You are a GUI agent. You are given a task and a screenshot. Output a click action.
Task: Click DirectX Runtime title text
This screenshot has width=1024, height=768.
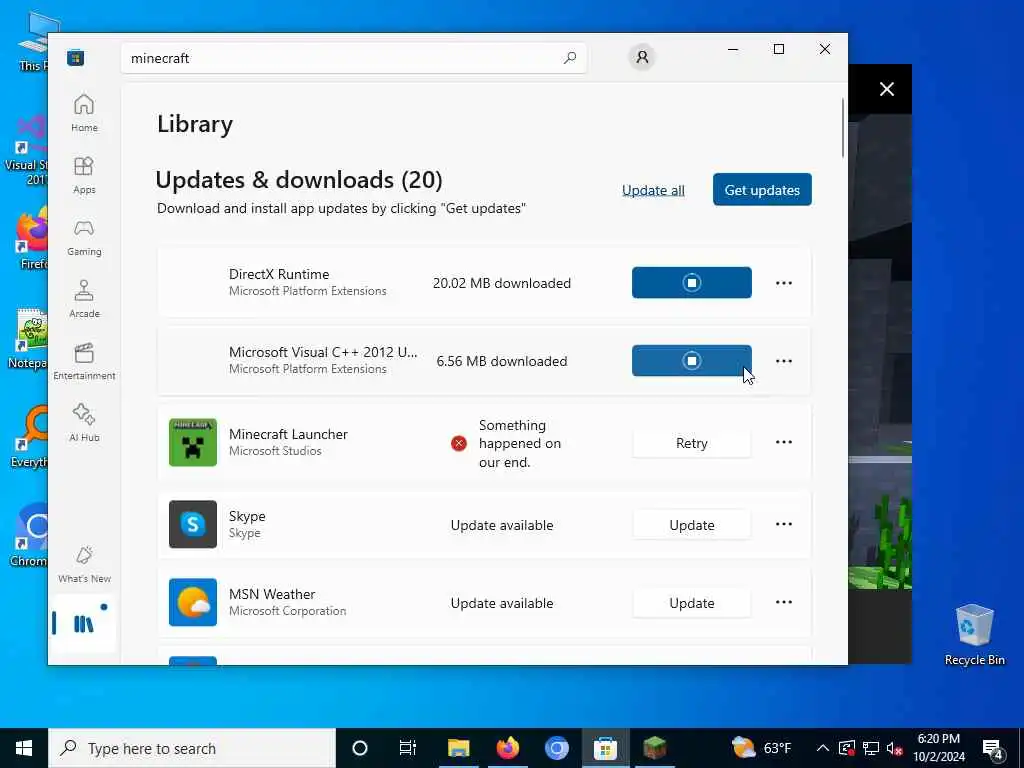click(279, 274)
